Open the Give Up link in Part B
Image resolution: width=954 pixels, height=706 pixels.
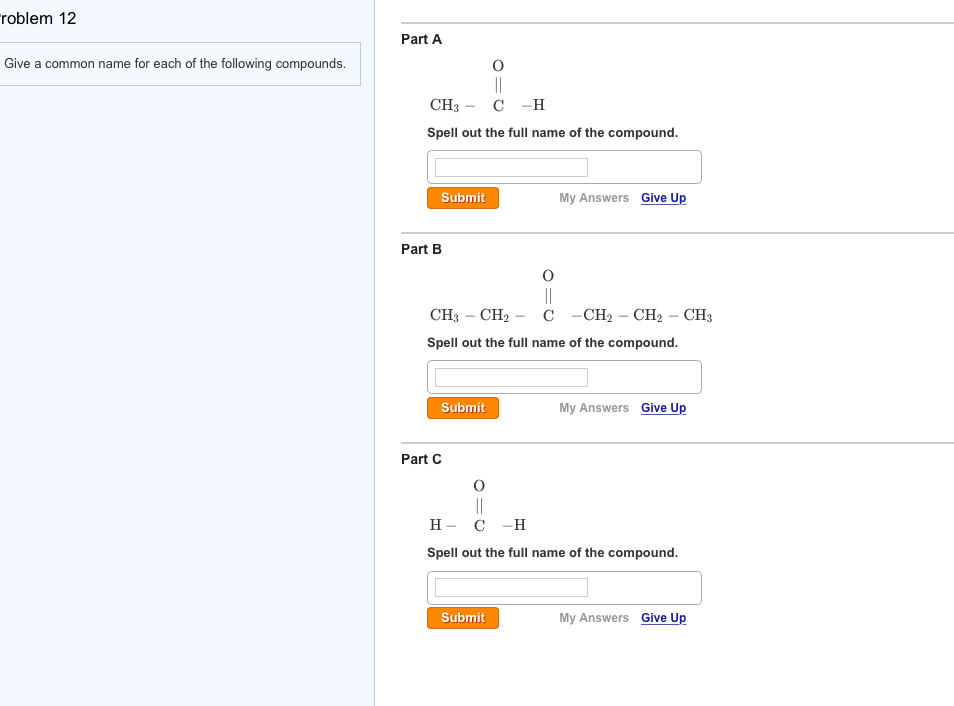(x=663, y=407)
